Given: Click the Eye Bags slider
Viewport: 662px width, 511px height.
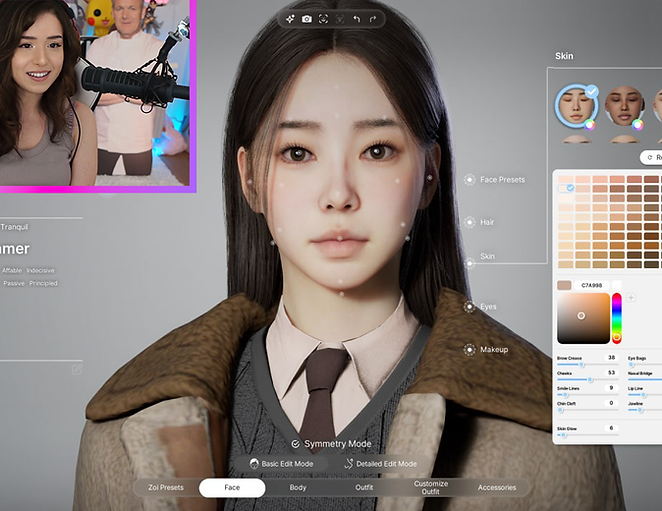Looking at the screenshot, I should (645, 364).
